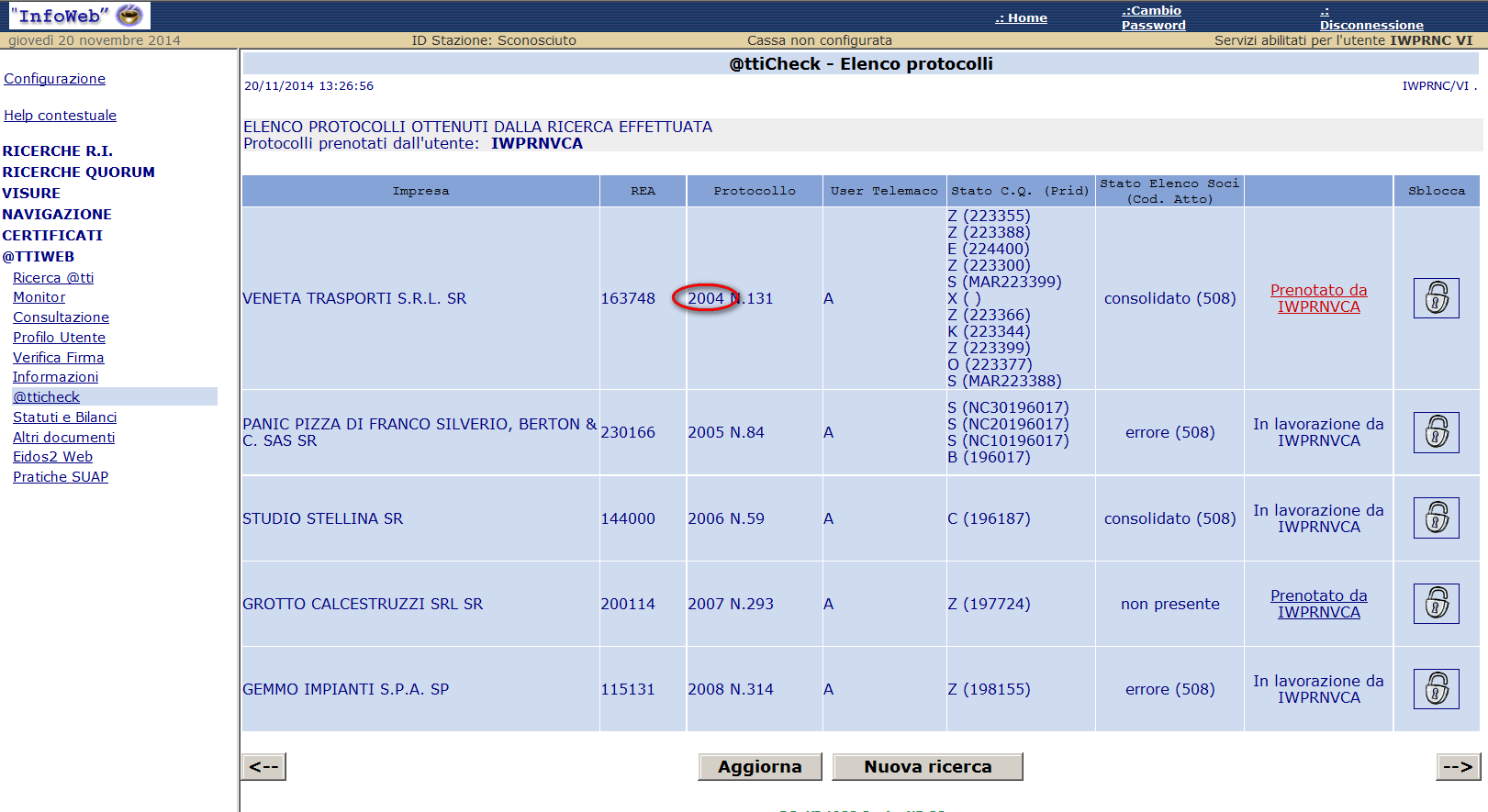Screen dimensions: 1488x812
Task: Click REA number 115131
Action: click(628, 689)
